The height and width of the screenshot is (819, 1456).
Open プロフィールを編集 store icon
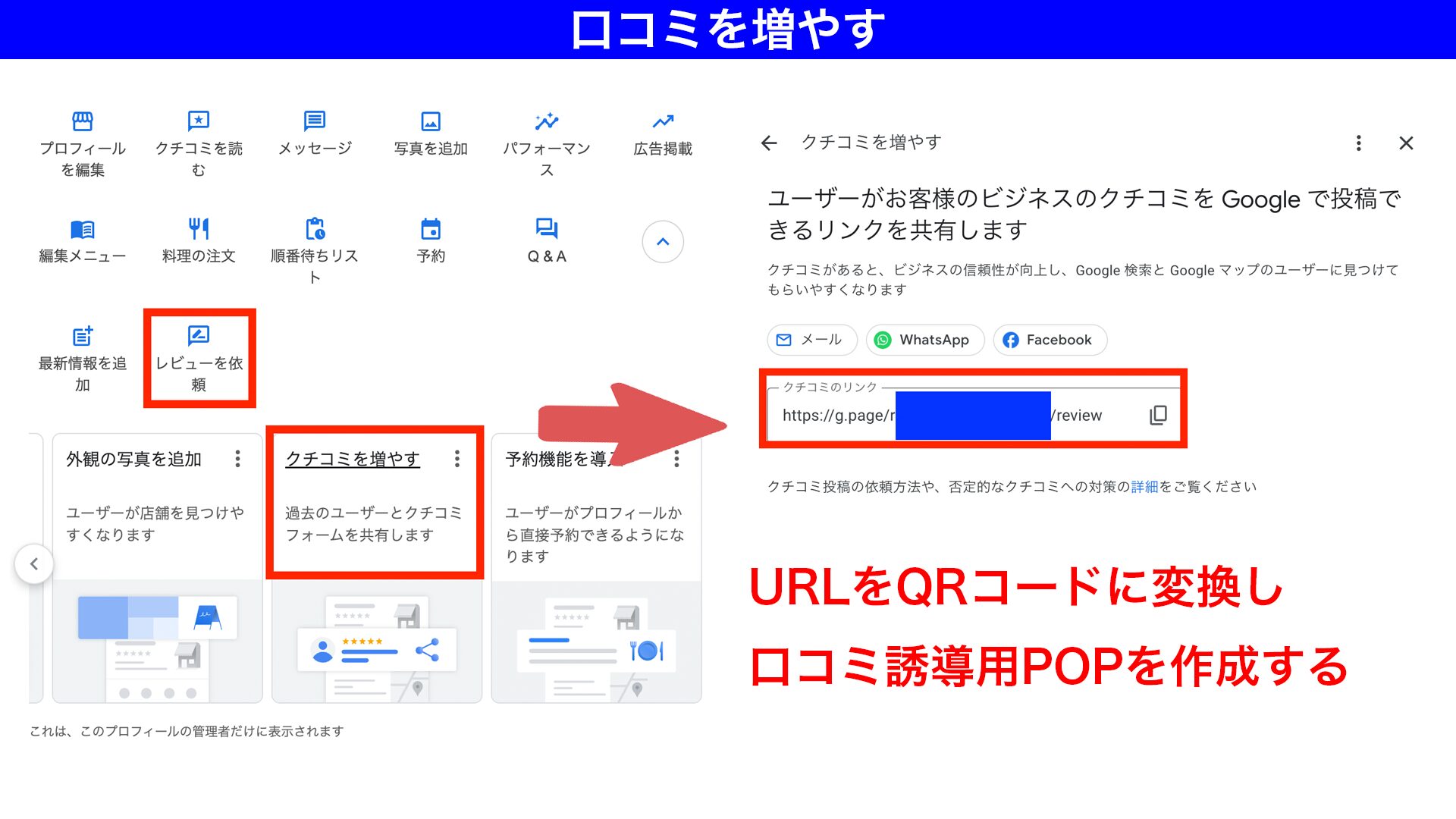coord(83,121)
